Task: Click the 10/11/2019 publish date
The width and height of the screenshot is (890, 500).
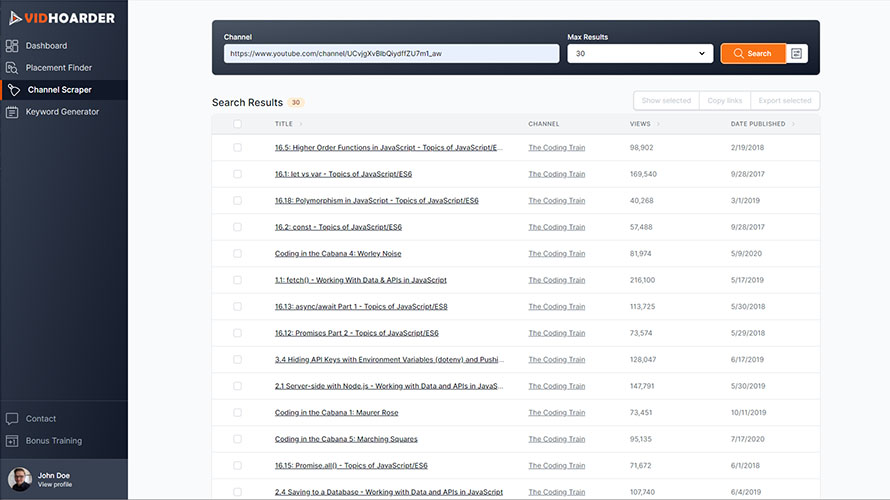Action: [748, 413]
